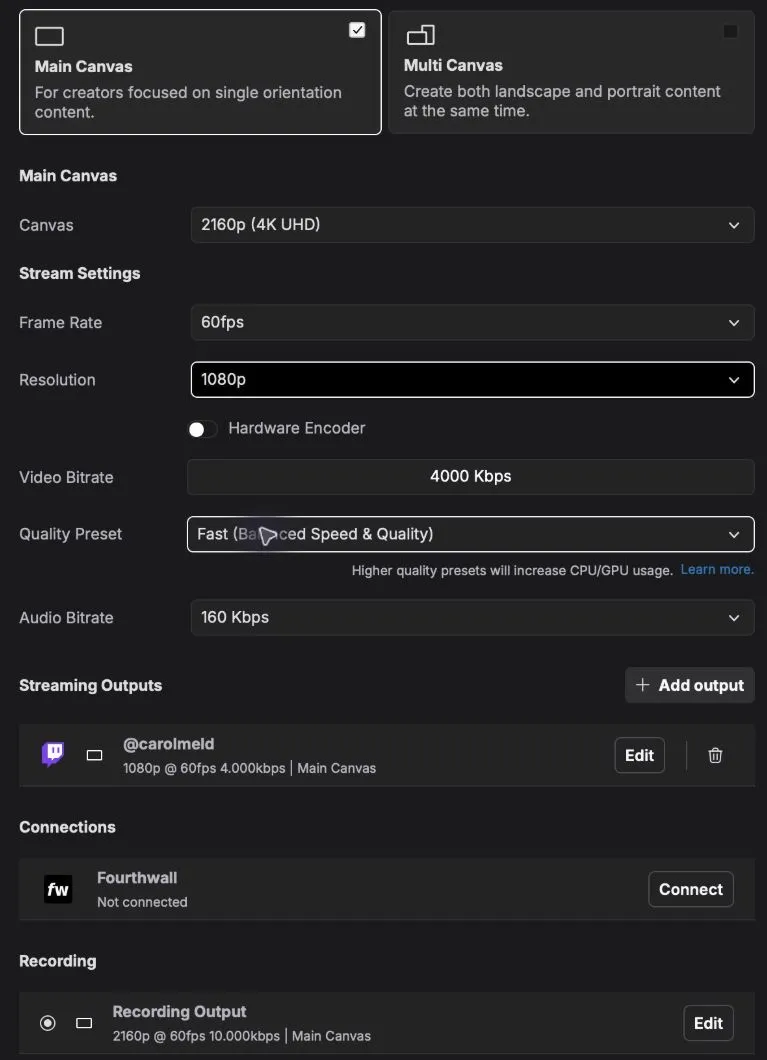Open the Audio Bitrate 160 Kbps dropdown
The image size is (767, 1060).
pyautogui.click(x=472, y=617)
